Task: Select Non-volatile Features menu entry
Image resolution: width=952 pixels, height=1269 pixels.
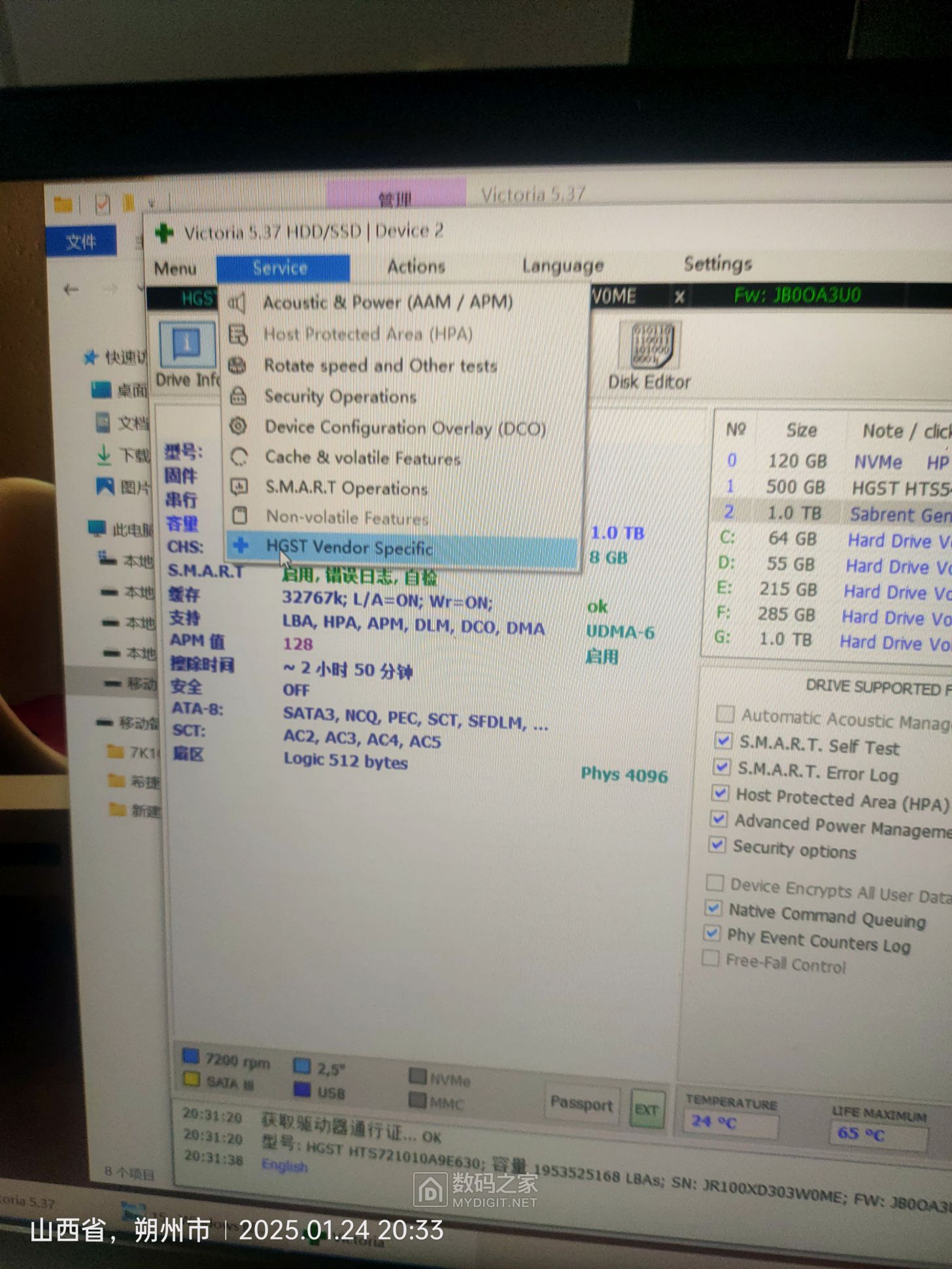Action: pos(347,517)
